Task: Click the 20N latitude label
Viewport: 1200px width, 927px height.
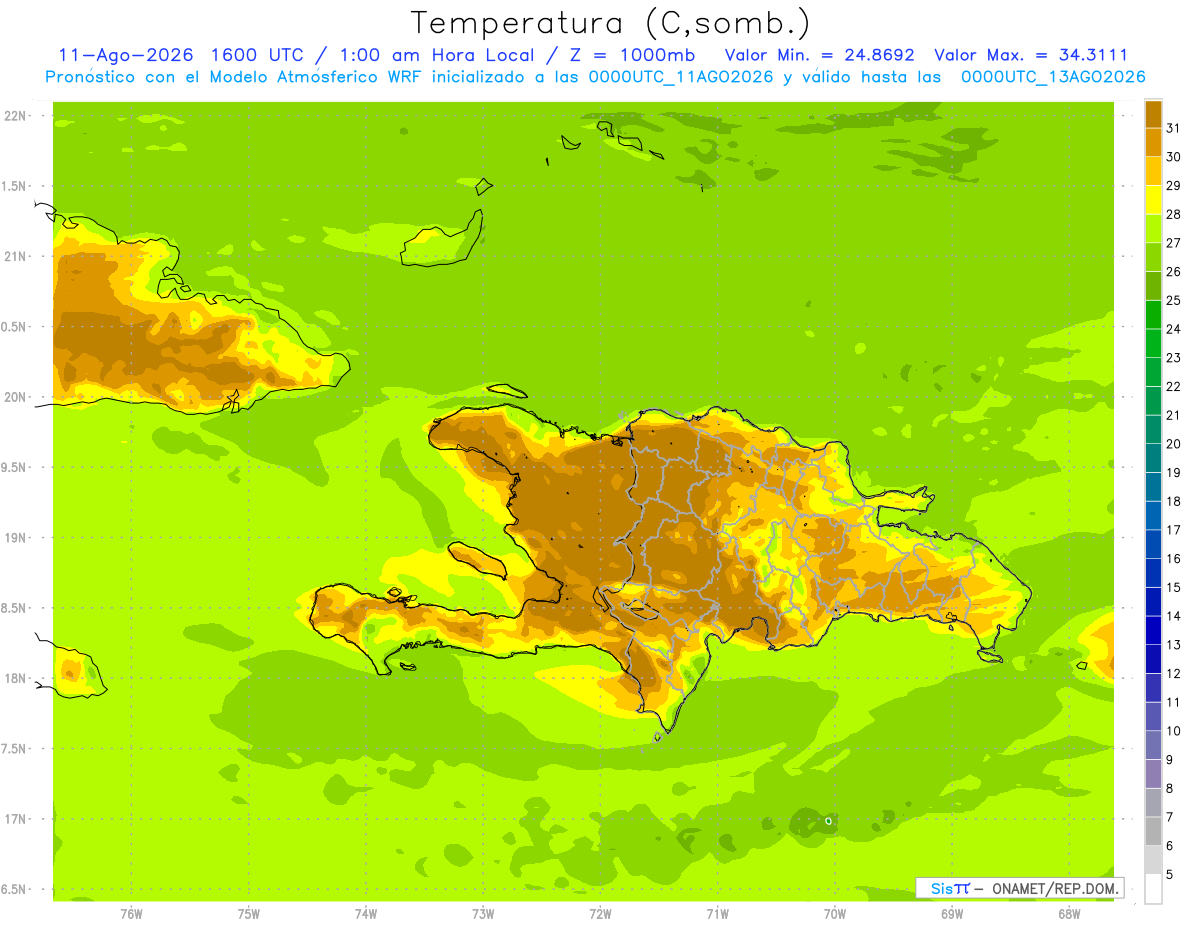Action: coord(15,397)
